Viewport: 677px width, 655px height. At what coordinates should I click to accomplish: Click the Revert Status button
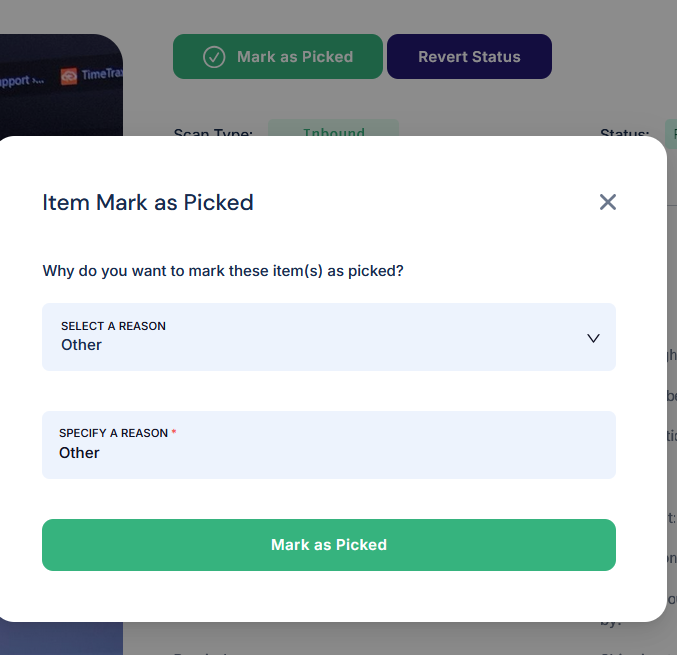click(x=469, y=57)
